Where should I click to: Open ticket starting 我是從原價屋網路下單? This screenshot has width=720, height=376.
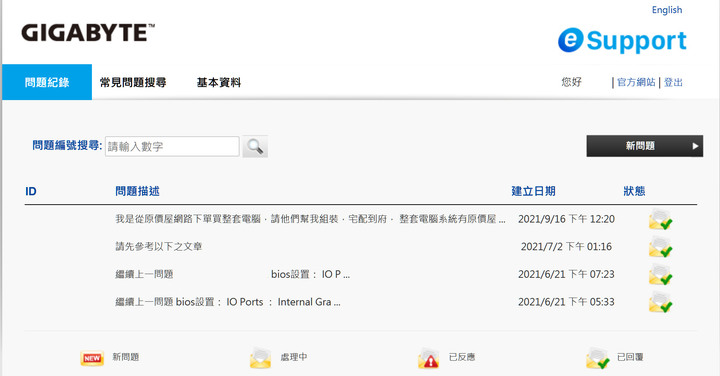tap(310, 219)
